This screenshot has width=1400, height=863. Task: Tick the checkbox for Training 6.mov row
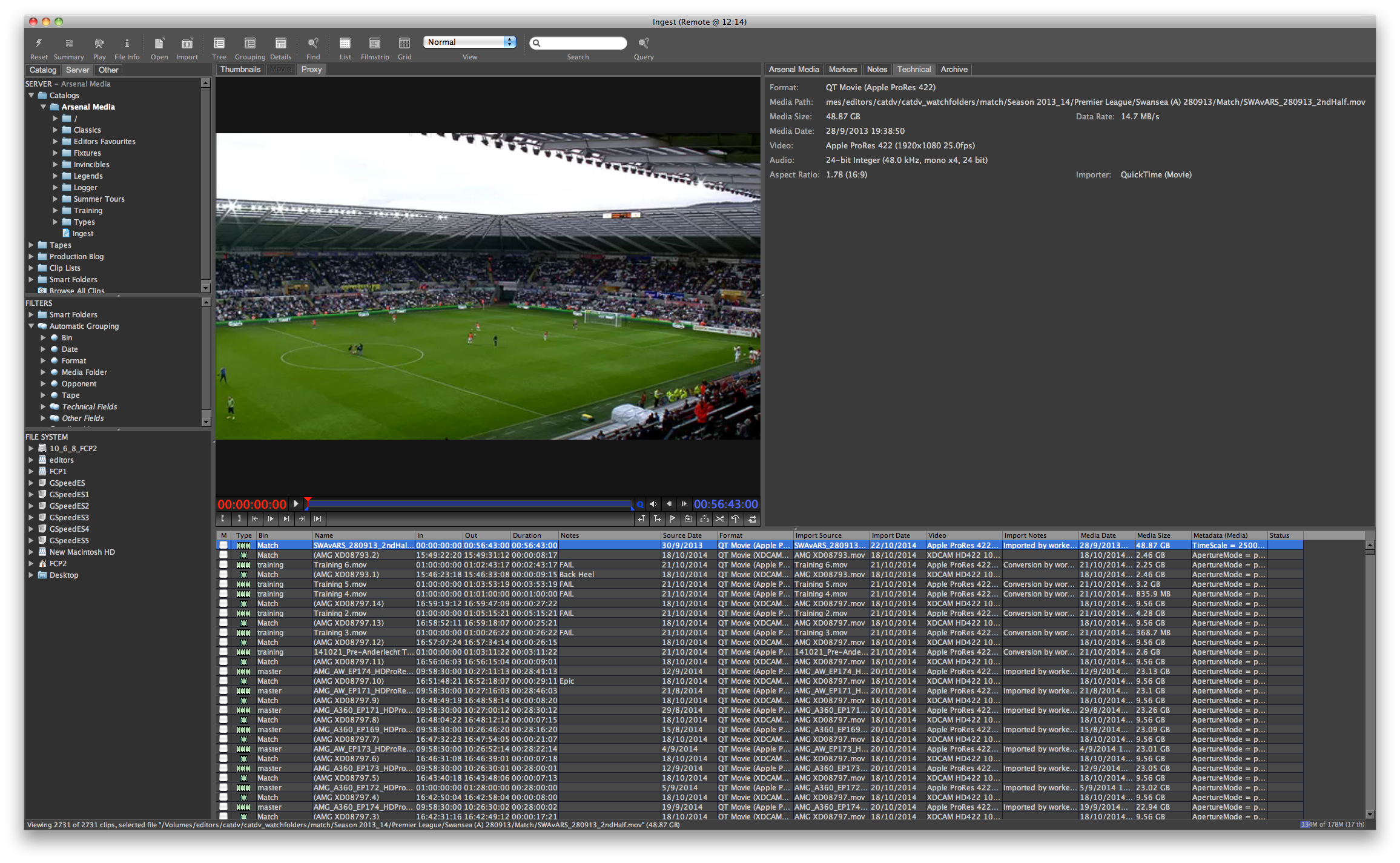[223, 565]
